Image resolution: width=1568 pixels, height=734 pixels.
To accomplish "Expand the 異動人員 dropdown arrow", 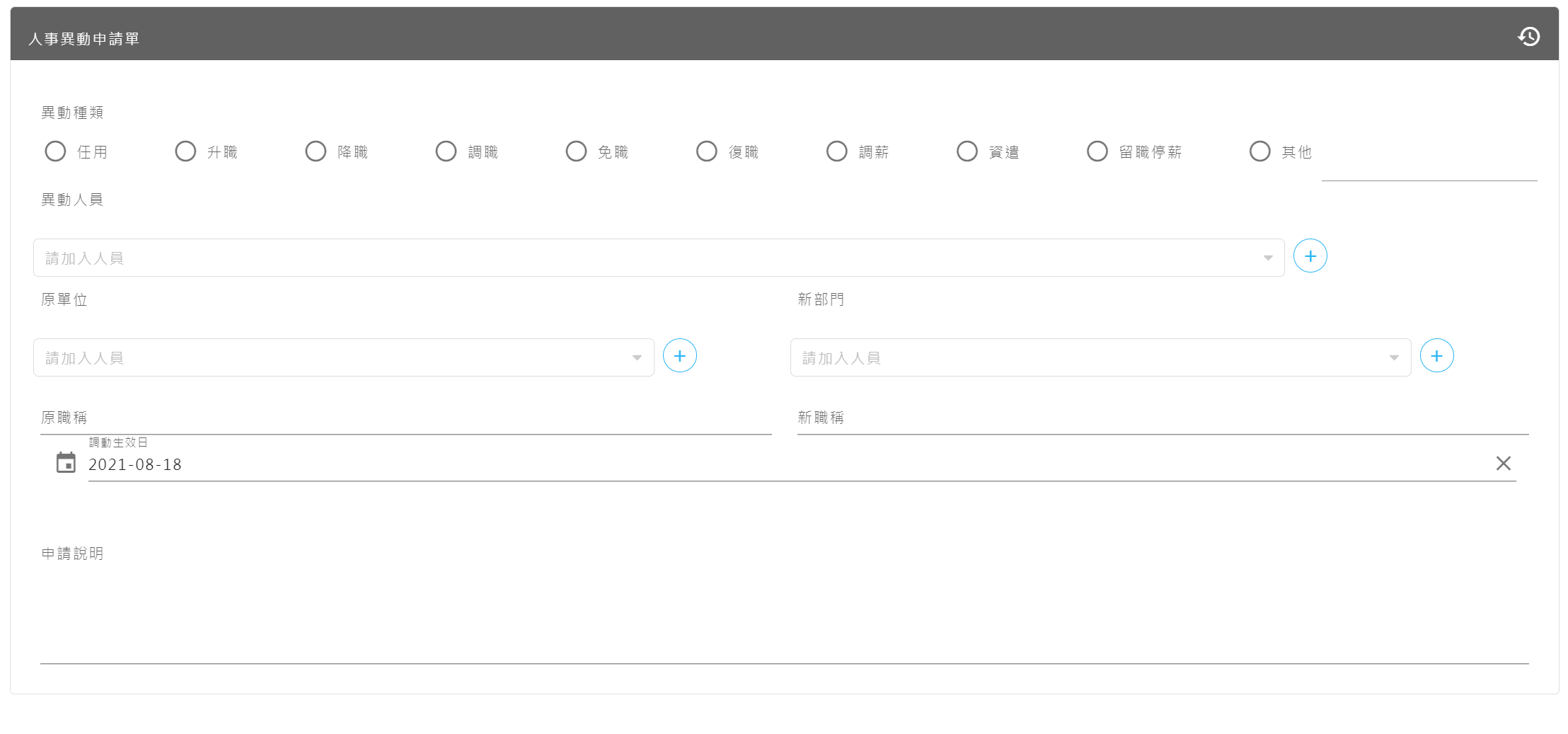I will 1267,258.
